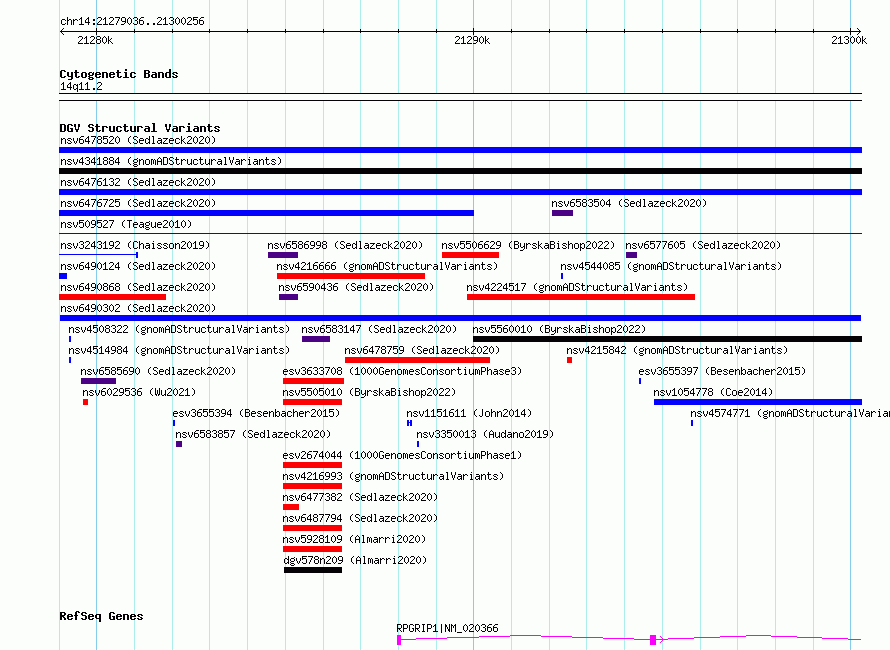Select the blue nsv6476725 variant bar
Image resolution: width=890 pixels, height=650 pixels.
click(x=266, y=213)
